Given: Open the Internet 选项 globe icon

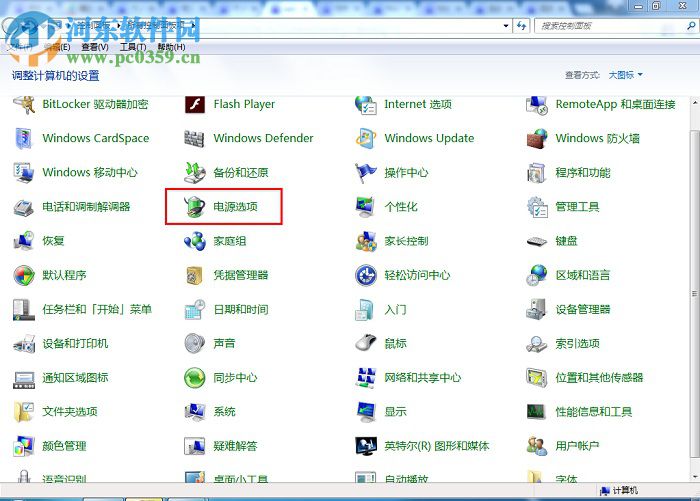Looking at the screenshot, I should 366,104.
